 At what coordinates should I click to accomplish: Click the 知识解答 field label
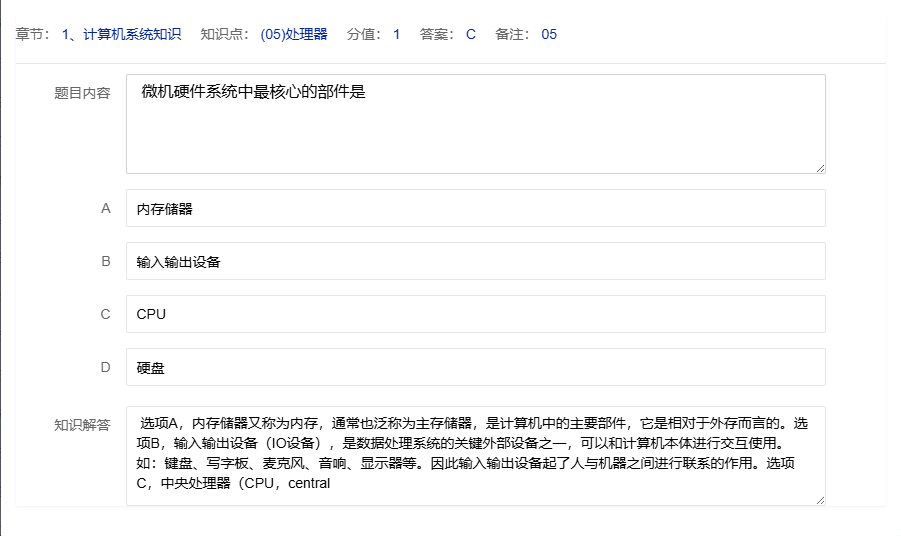(x=82, y=424)
